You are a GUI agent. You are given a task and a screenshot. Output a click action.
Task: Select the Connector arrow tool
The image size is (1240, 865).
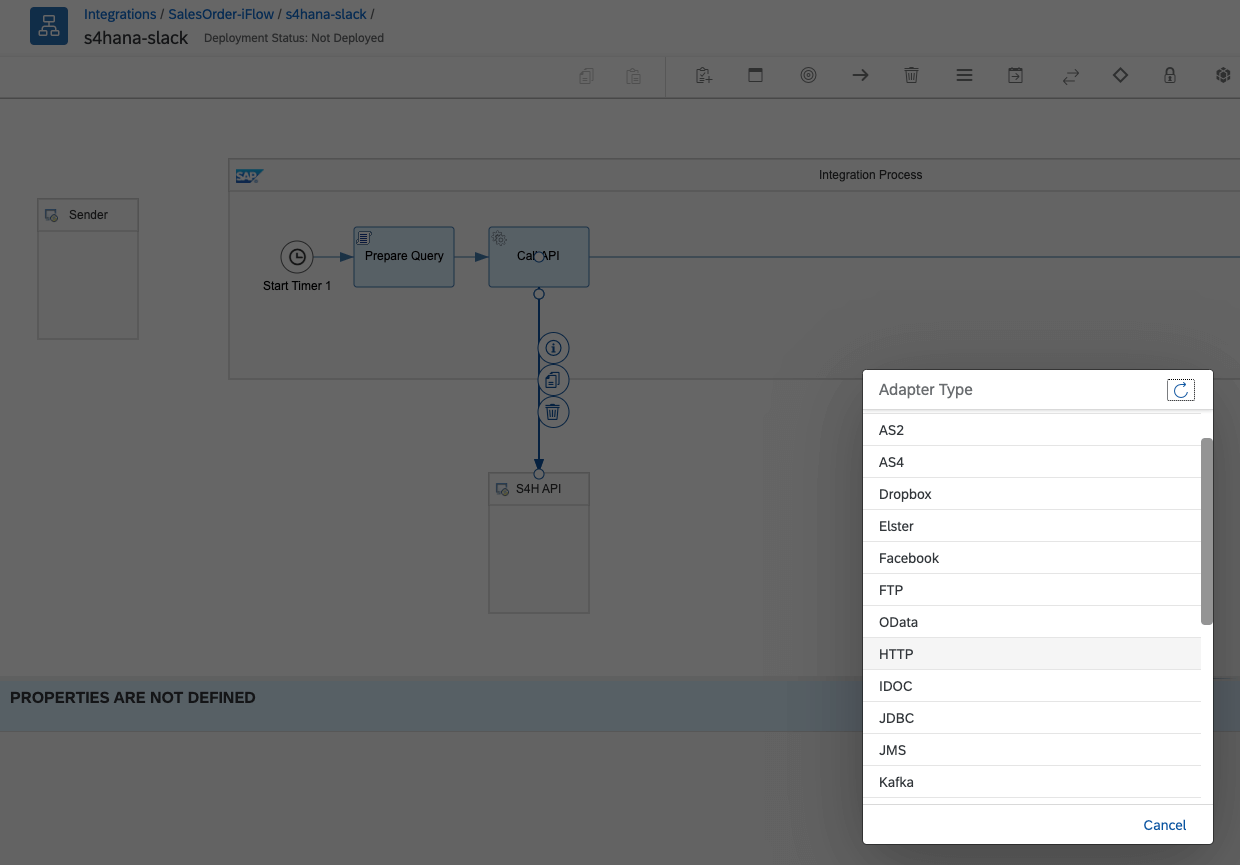coord(860,75)
